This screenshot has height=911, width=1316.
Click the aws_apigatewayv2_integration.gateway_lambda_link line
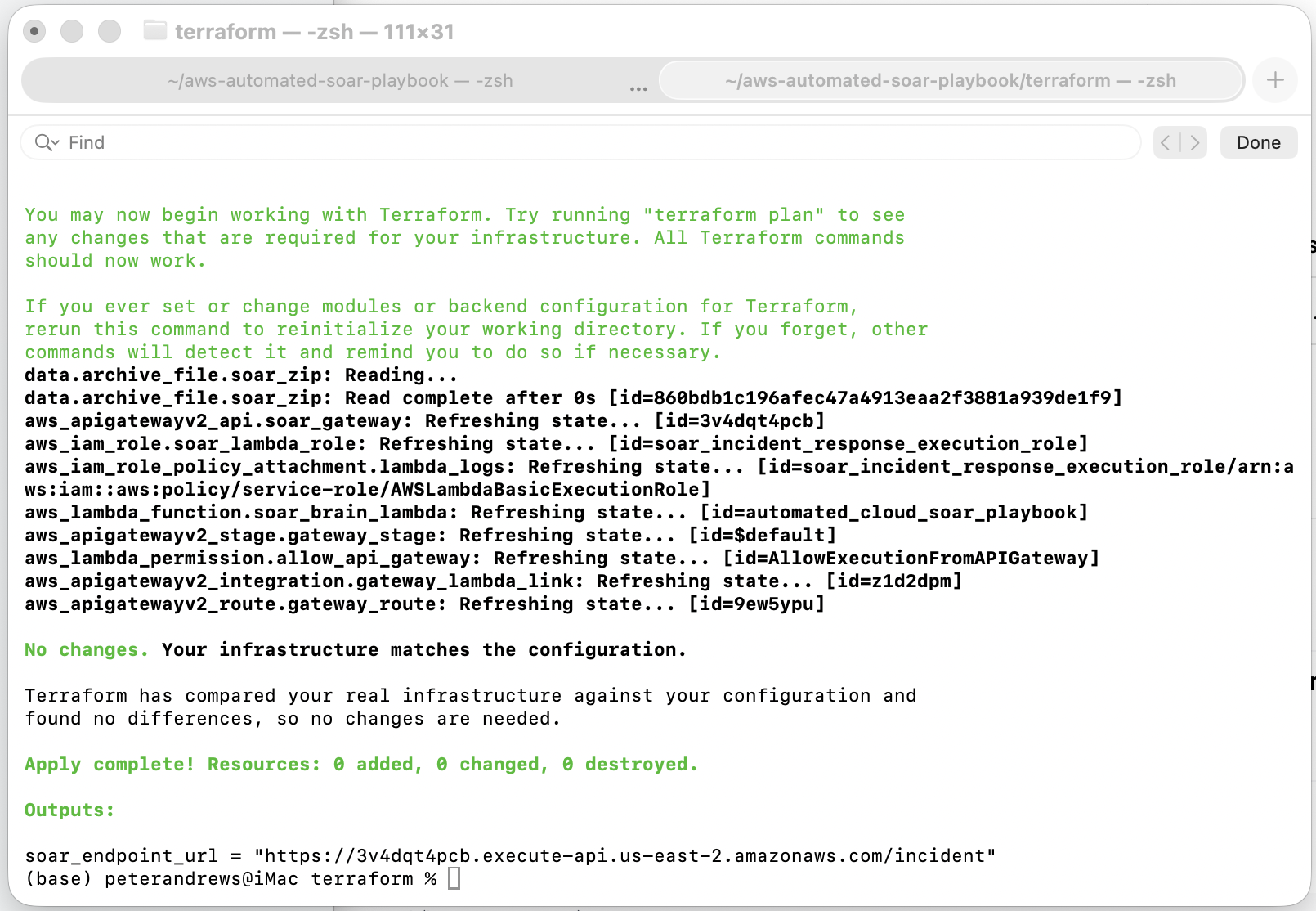pyautogui.click(x=494, y=581)
